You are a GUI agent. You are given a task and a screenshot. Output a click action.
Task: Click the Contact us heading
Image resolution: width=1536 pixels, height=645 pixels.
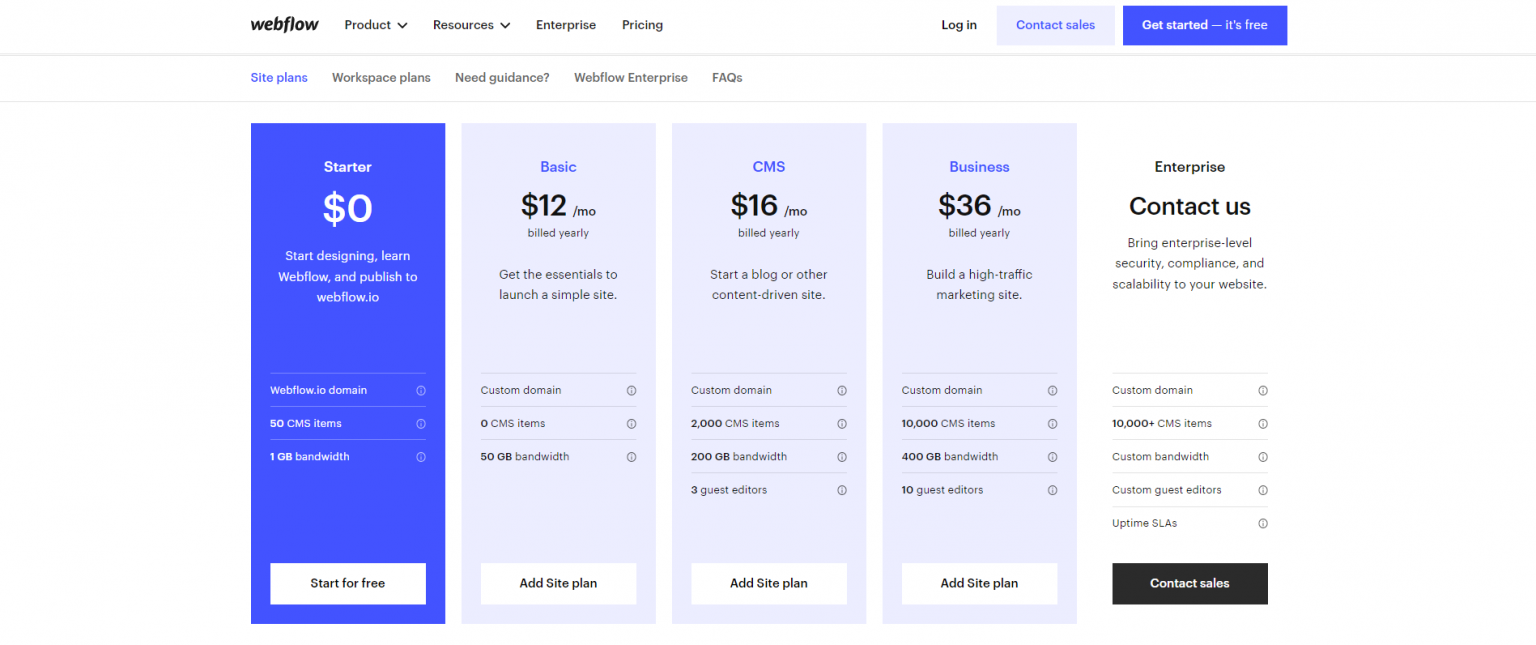pos(1190,207)
